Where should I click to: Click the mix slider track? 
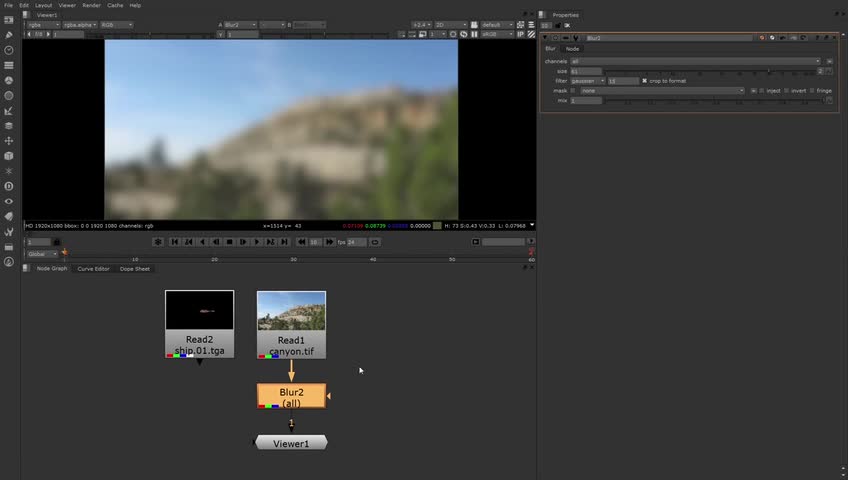pos(714,101)
